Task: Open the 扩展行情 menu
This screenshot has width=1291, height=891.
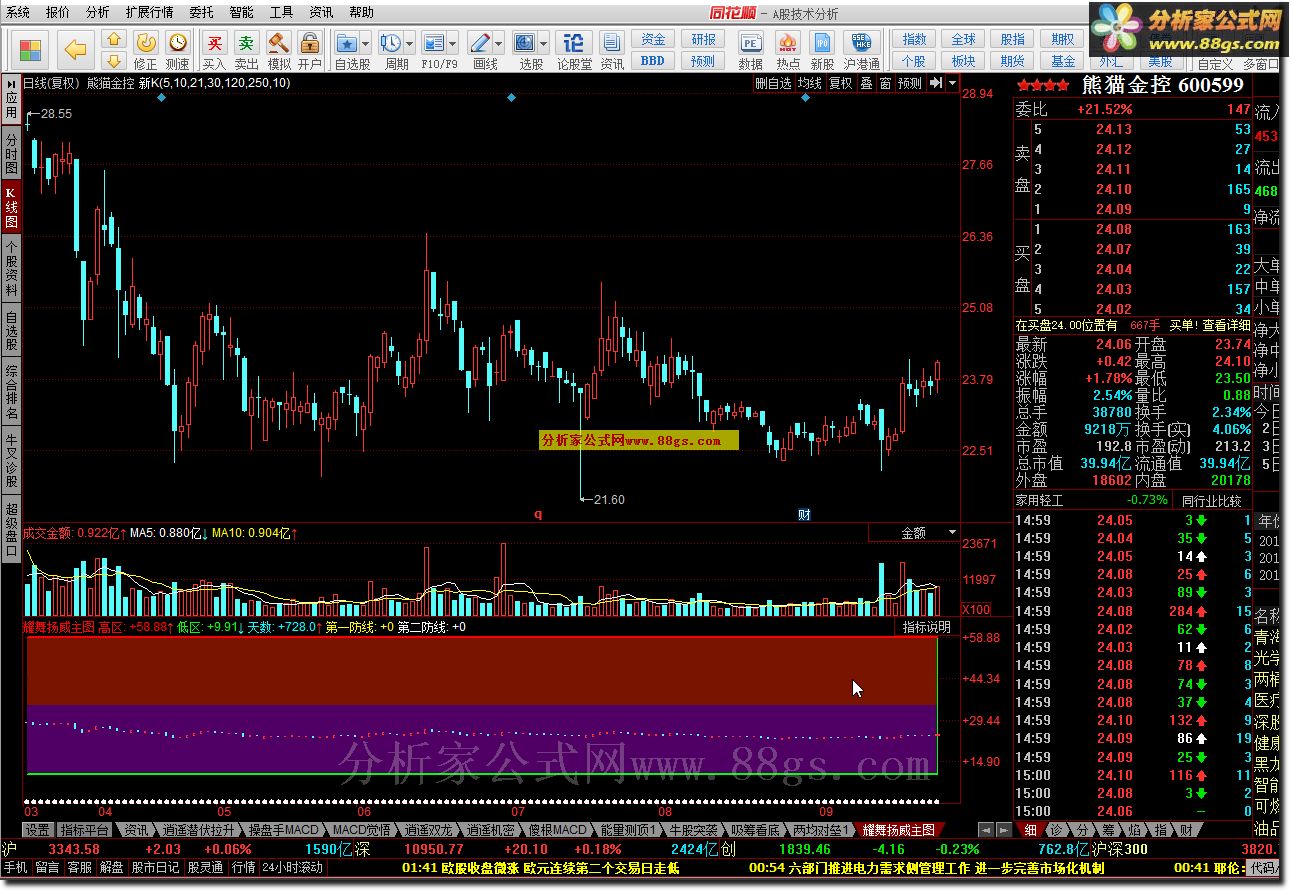Action: (149, 13)
